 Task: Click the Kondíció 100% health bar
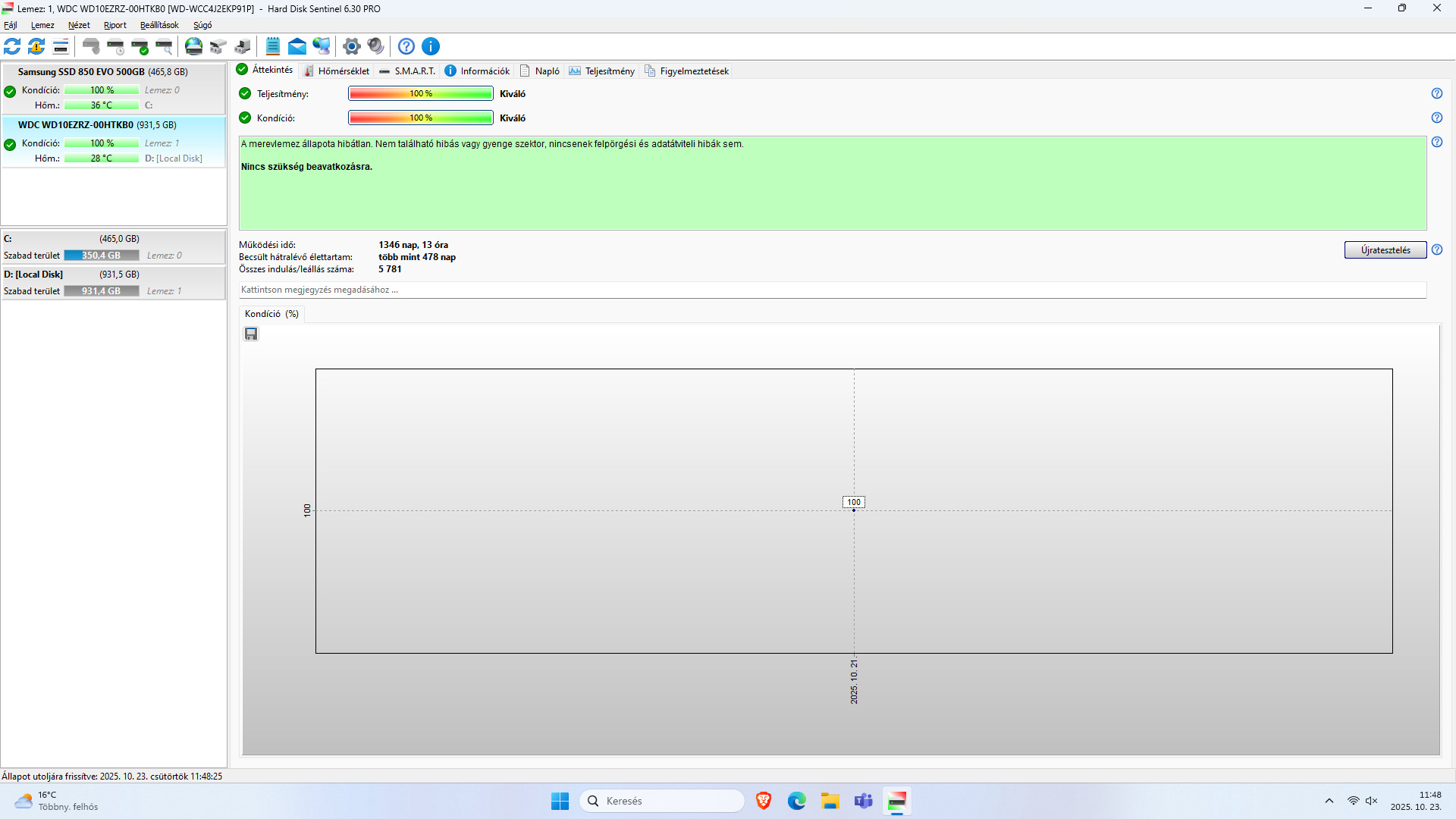(x=420, y=118)
